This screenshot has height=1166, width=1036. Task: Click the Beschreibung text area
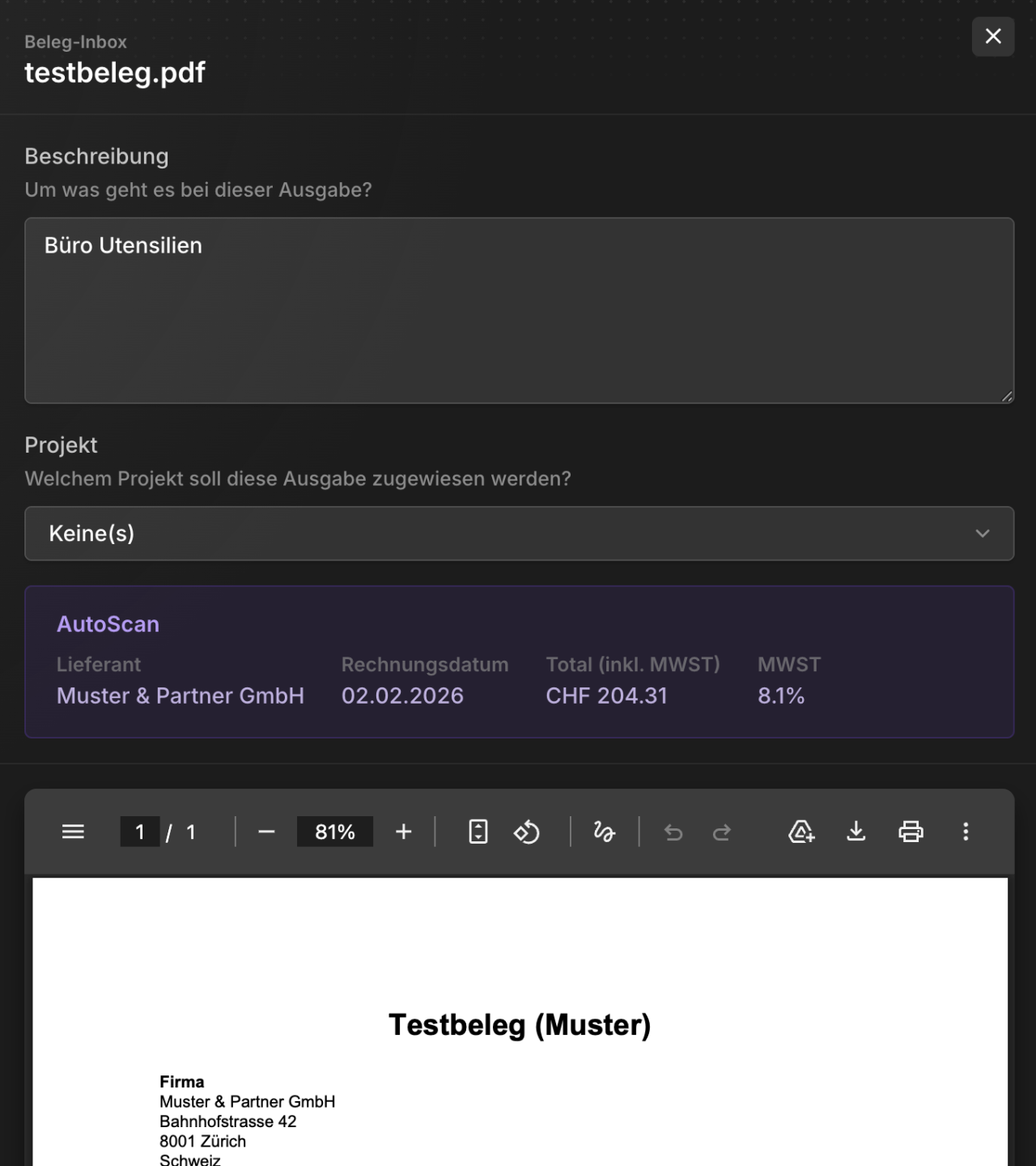(519, 310)
